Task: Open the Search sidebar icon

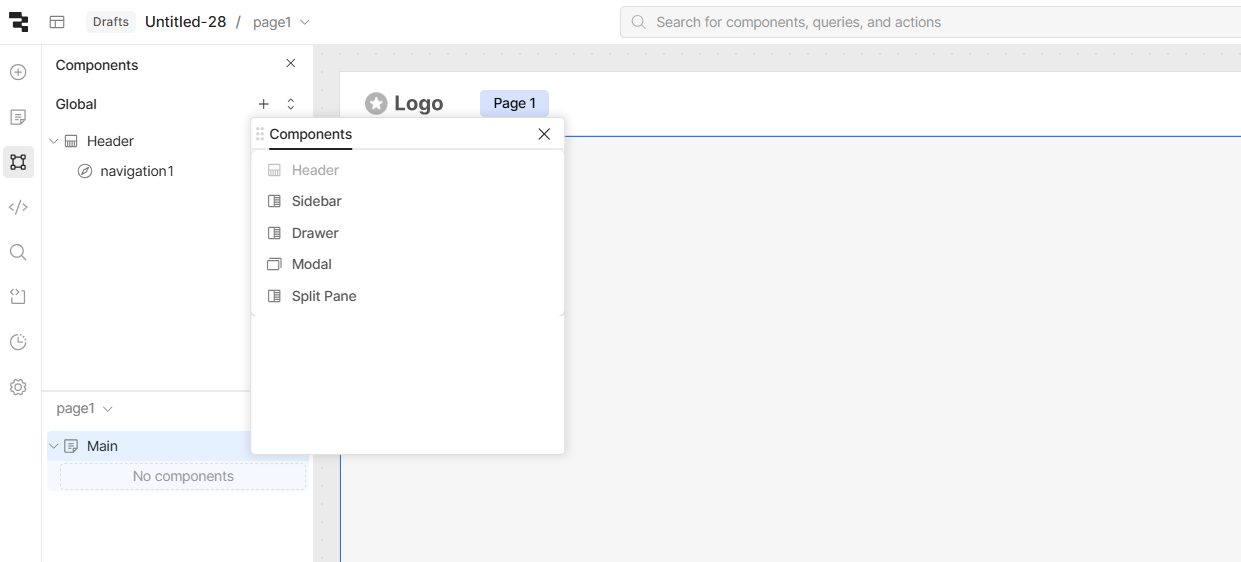Action: coord(18,252)
